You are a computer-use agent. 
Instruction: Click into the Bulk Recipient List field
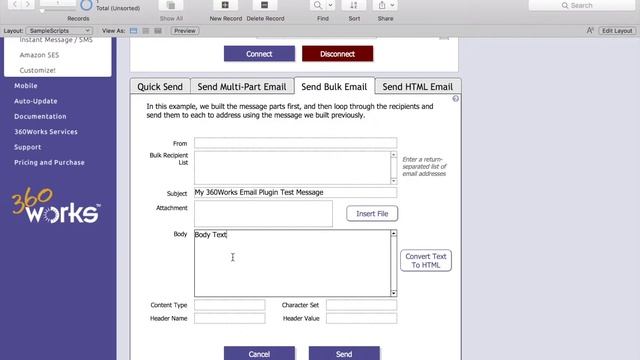[x=292, y=168]
